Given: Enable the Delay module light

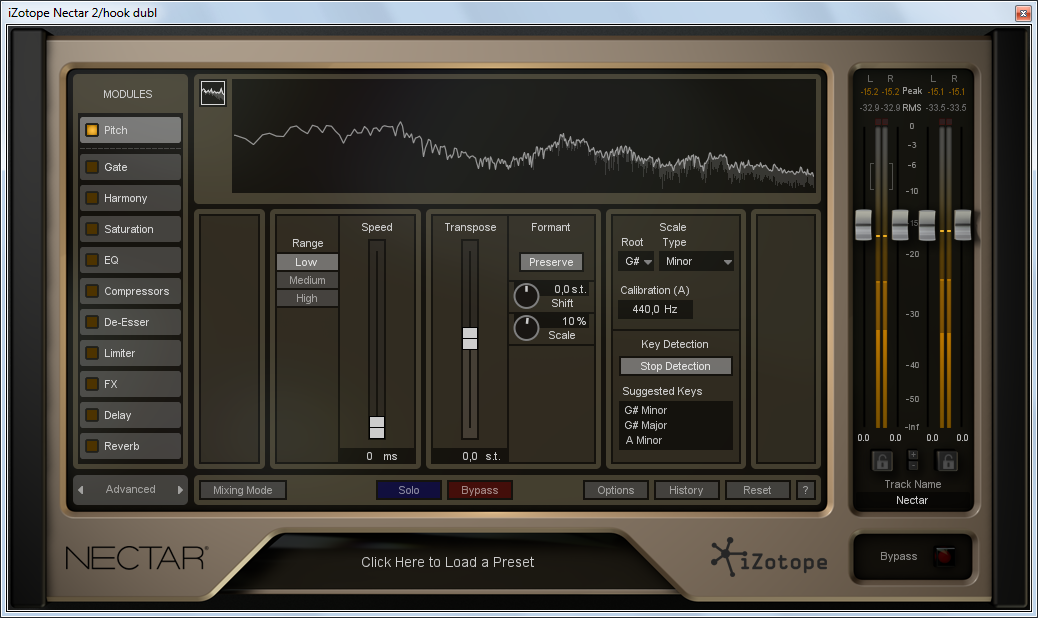Looking at the screenshot, I should pyautogui.click(x=92, y=415).
